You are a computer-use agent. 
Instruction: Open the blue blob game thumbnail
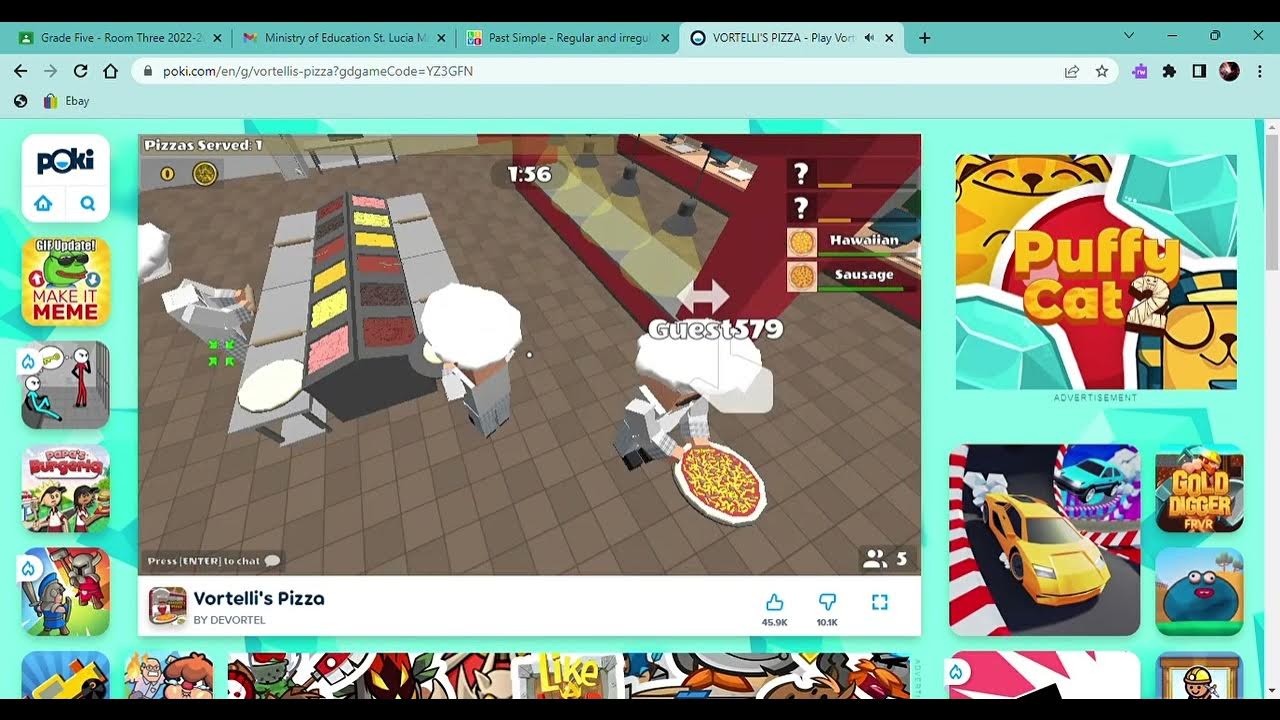coord(1199,592)
